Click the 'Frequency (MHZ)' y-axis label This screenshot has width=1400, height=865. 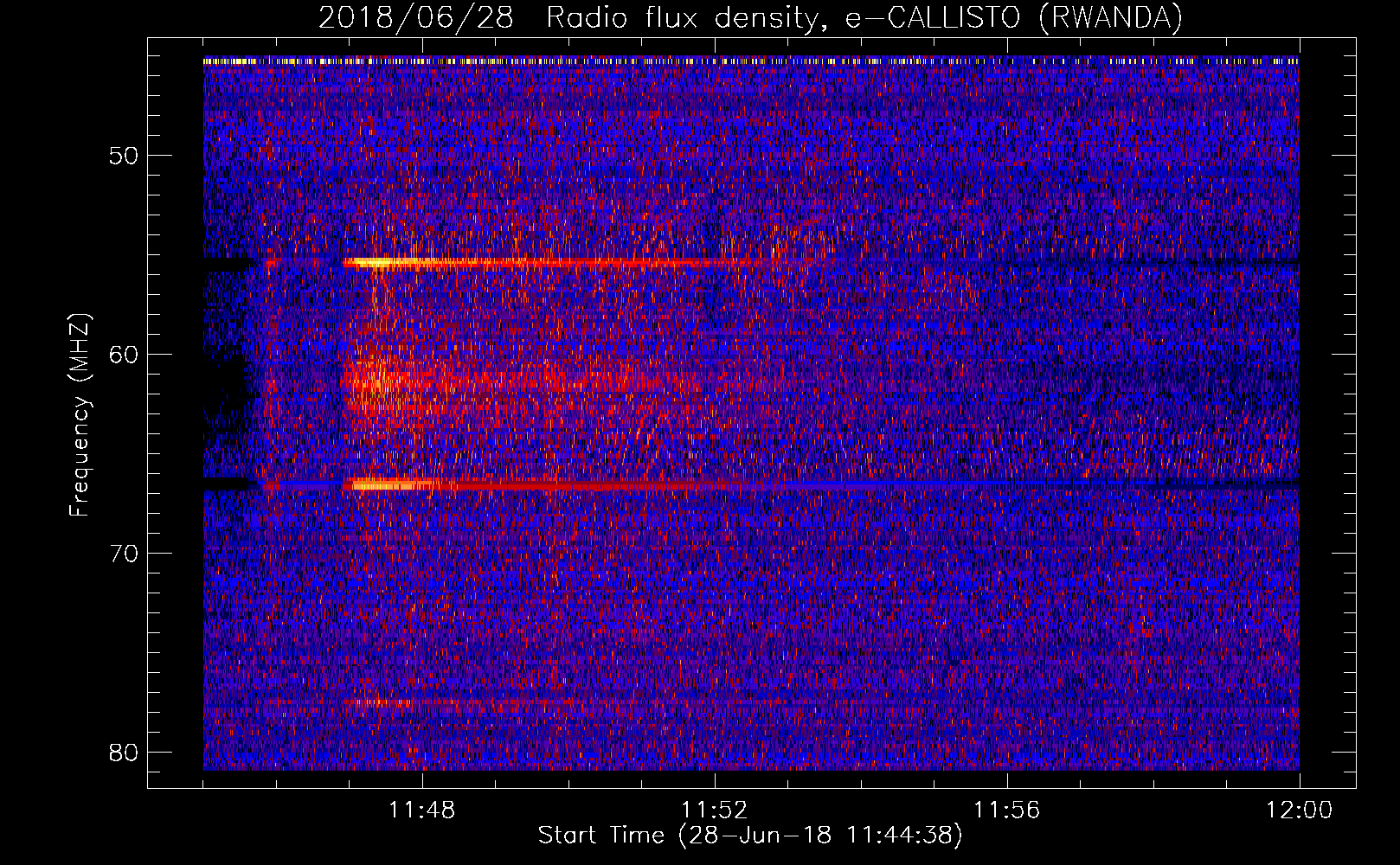point(80,414)
